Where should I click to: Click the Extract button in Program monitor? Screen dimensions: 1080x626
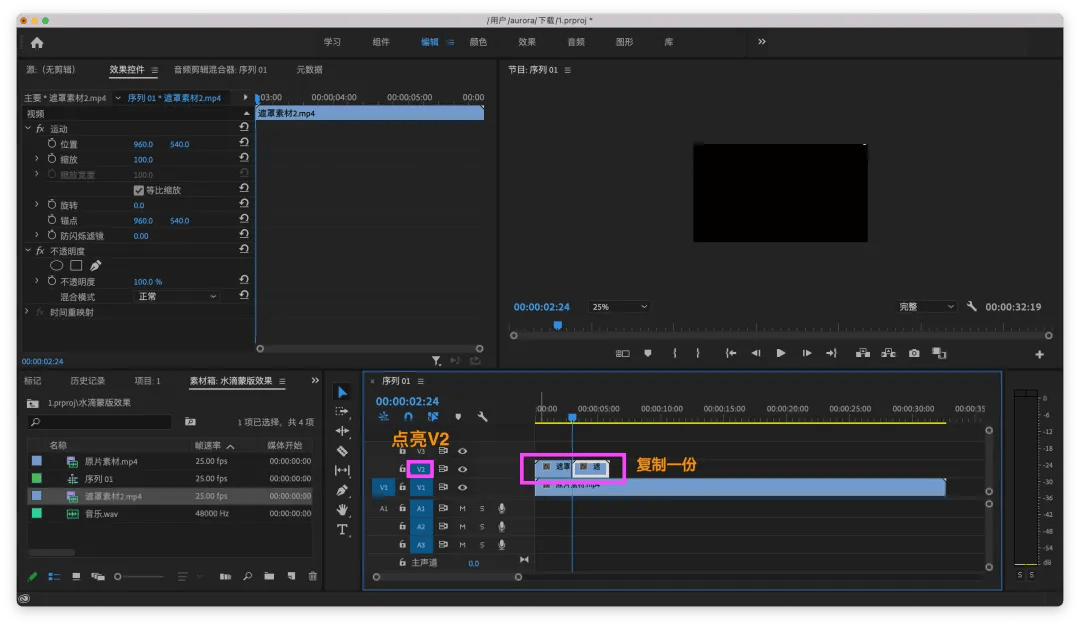click(889, 353)
